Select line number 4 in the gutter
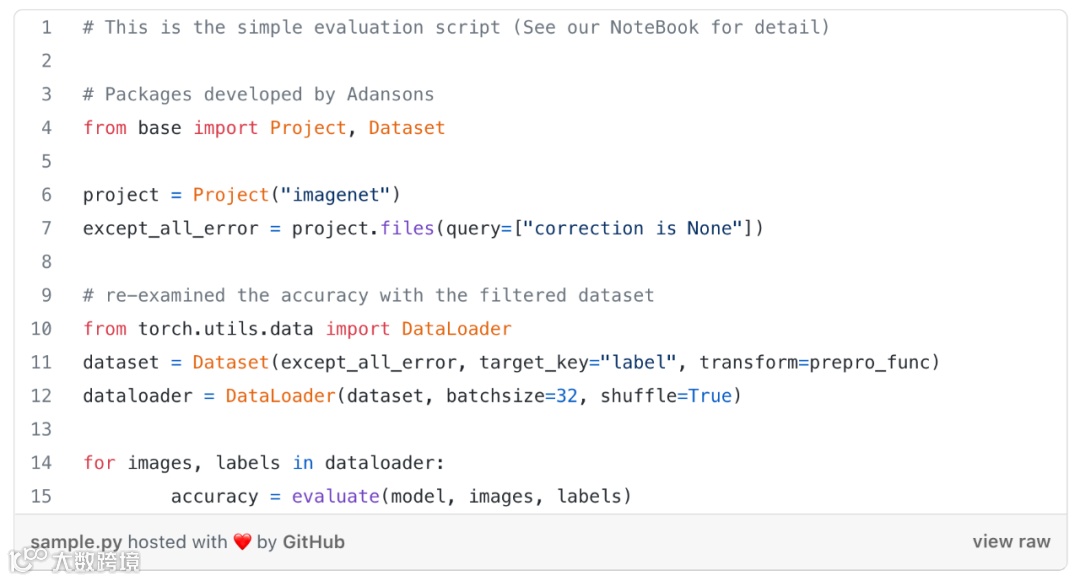1080x581 pixels. pos(46,128)
